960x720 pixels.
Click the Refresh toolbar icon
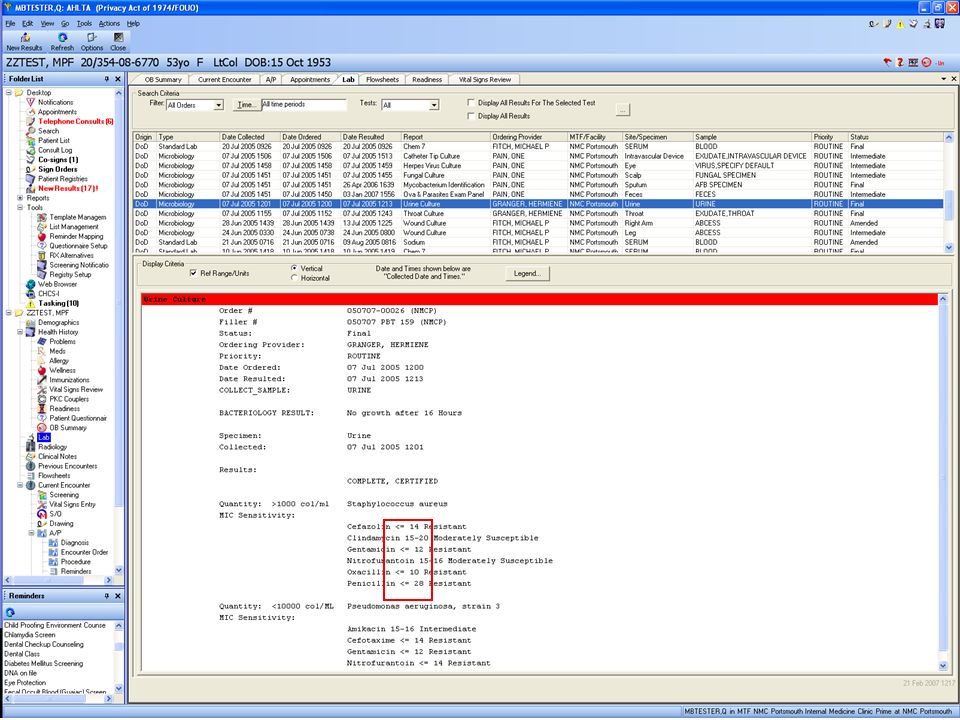point(62,42)
